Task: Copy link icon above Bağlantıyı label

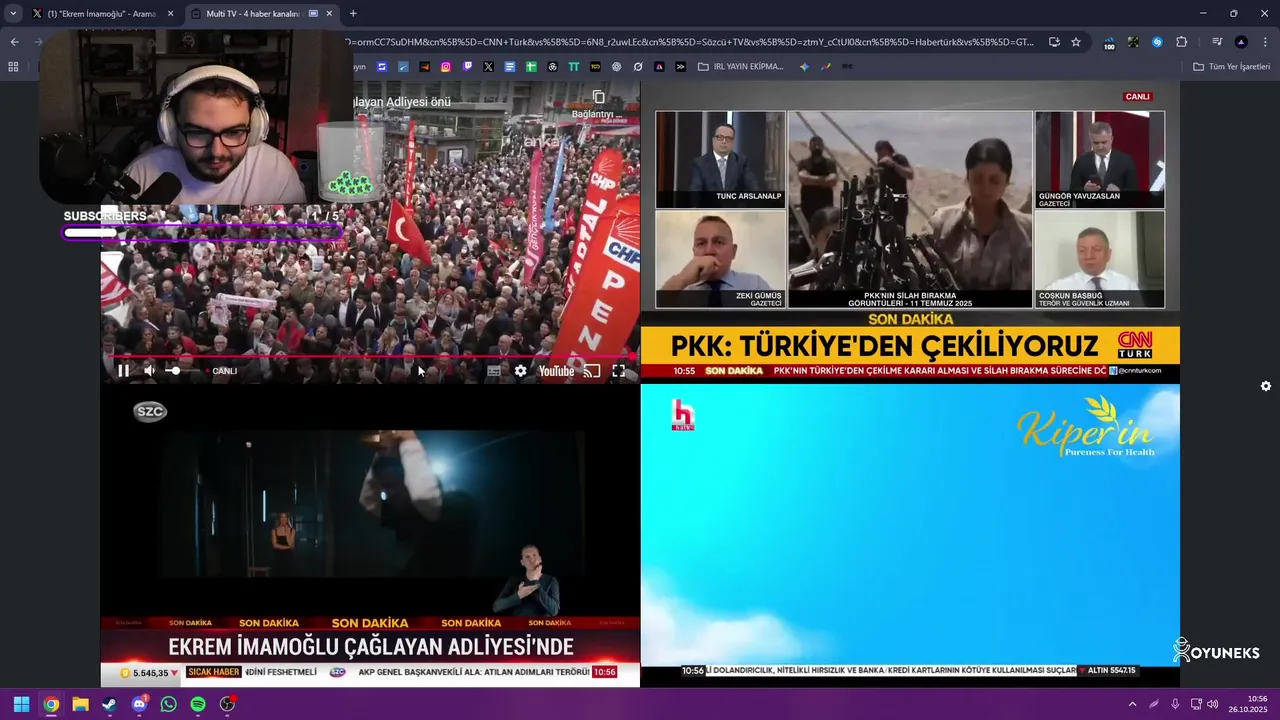Action: click(x=598, y=97)
